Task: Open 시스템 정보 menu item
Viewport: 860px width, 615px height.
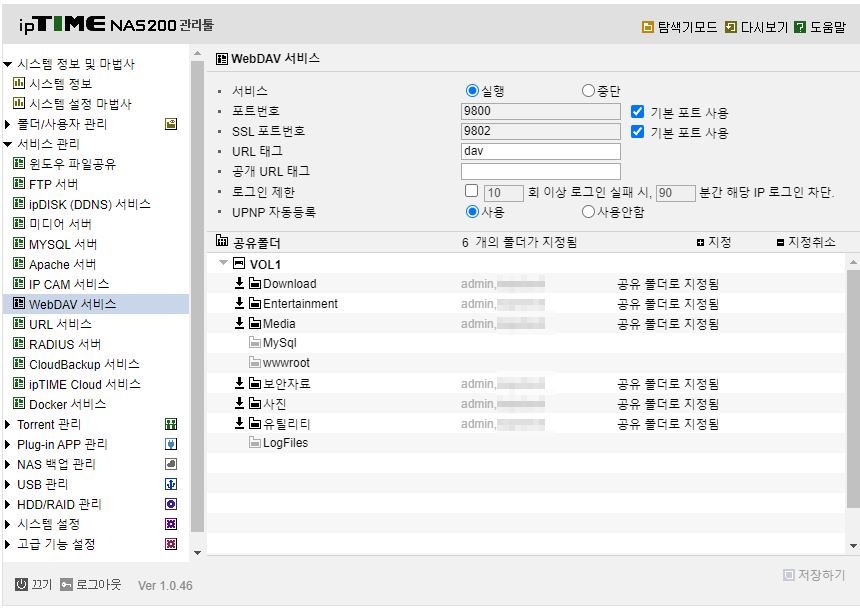Action: click(60, 84)
